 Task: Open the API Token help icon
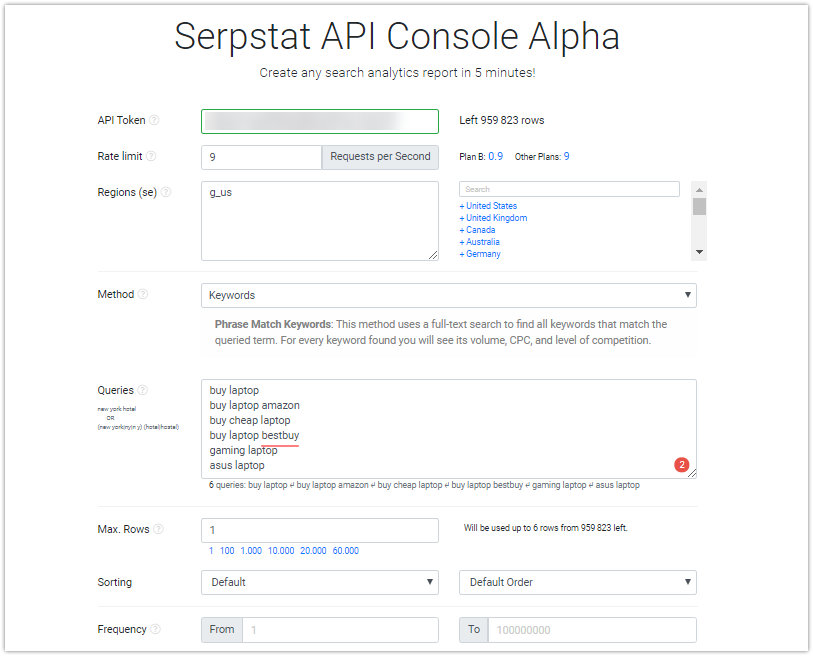[154, 120]
